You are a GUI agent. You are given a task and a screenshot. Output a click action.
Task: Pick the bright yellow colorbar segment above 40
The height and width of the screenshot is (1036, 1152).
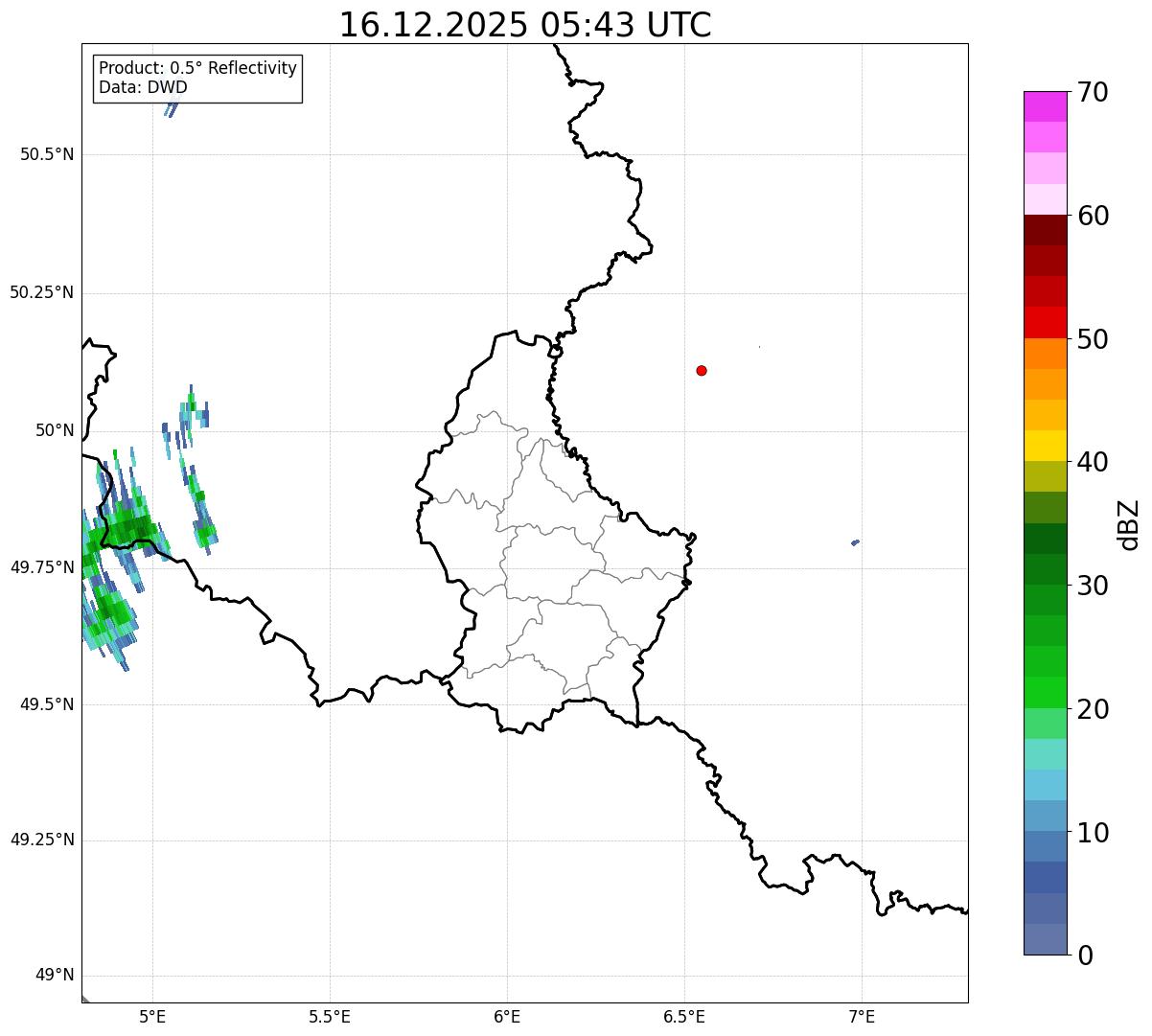pyautogui.click(x=1045, y=446)
